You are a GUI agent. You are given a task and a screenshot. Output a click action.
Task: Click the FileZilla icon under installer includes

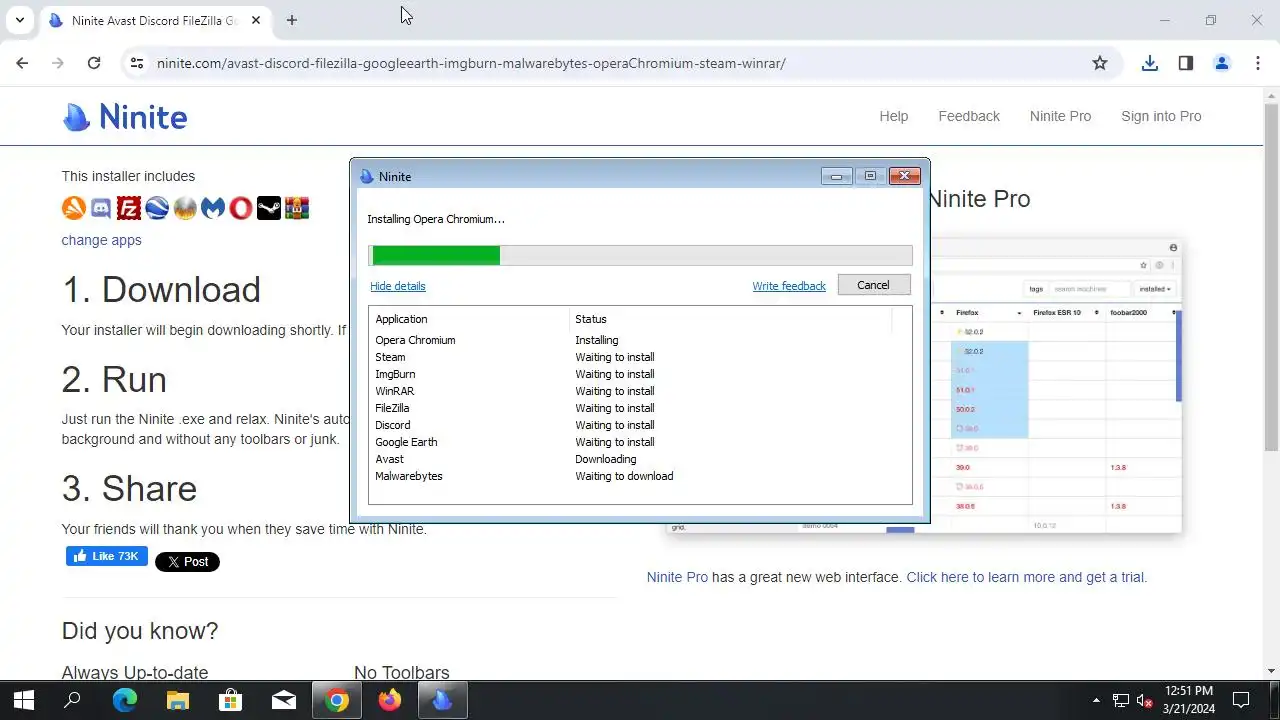tap(129, 208)
